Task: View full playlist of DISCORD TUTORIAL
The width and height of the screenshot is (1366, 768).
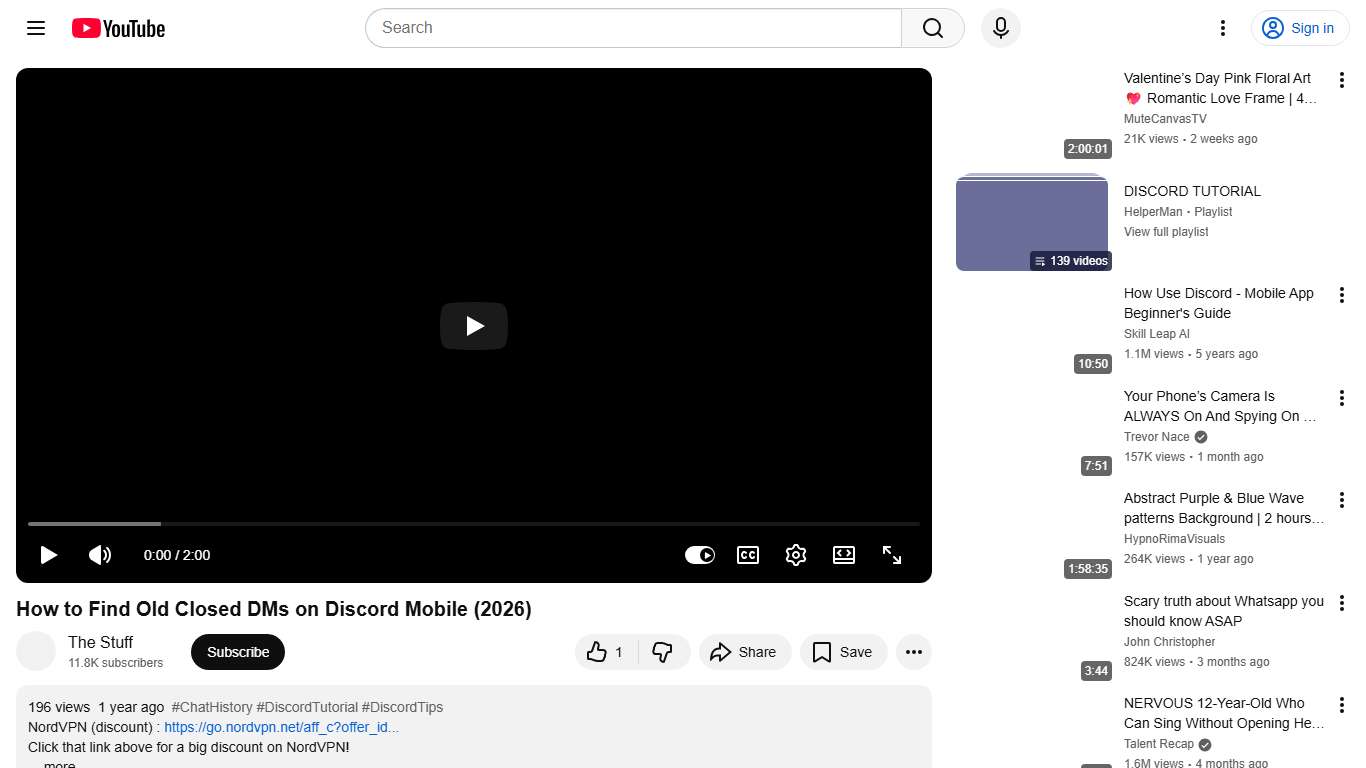Action: 1166,231
